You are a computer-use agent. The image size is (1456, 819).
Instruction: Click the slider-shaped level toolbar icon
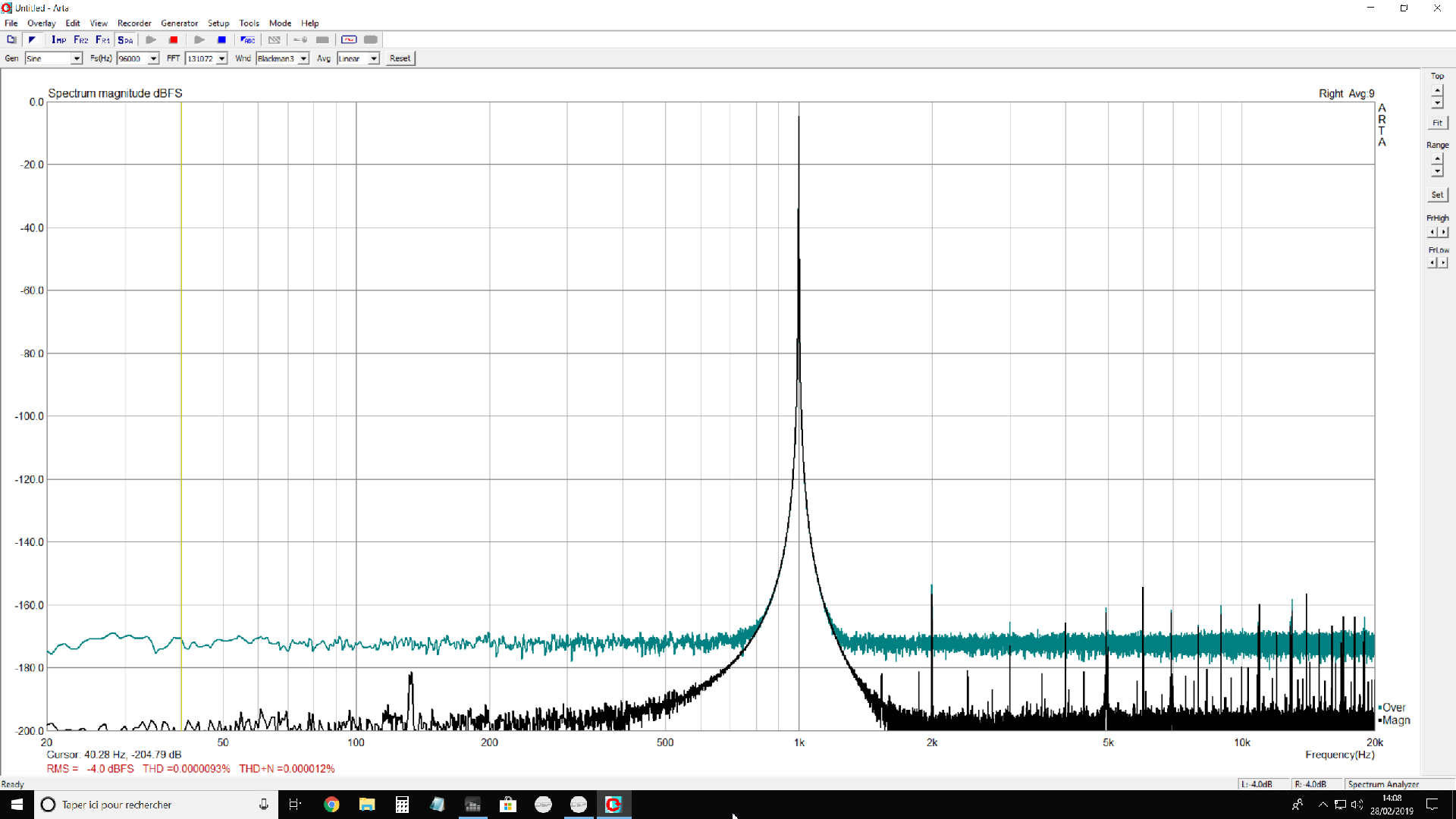coord(300,39)
